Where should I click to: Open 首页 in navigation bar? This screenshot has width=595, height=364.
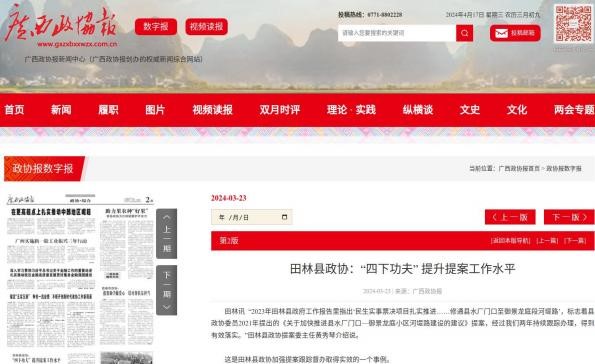14,110
